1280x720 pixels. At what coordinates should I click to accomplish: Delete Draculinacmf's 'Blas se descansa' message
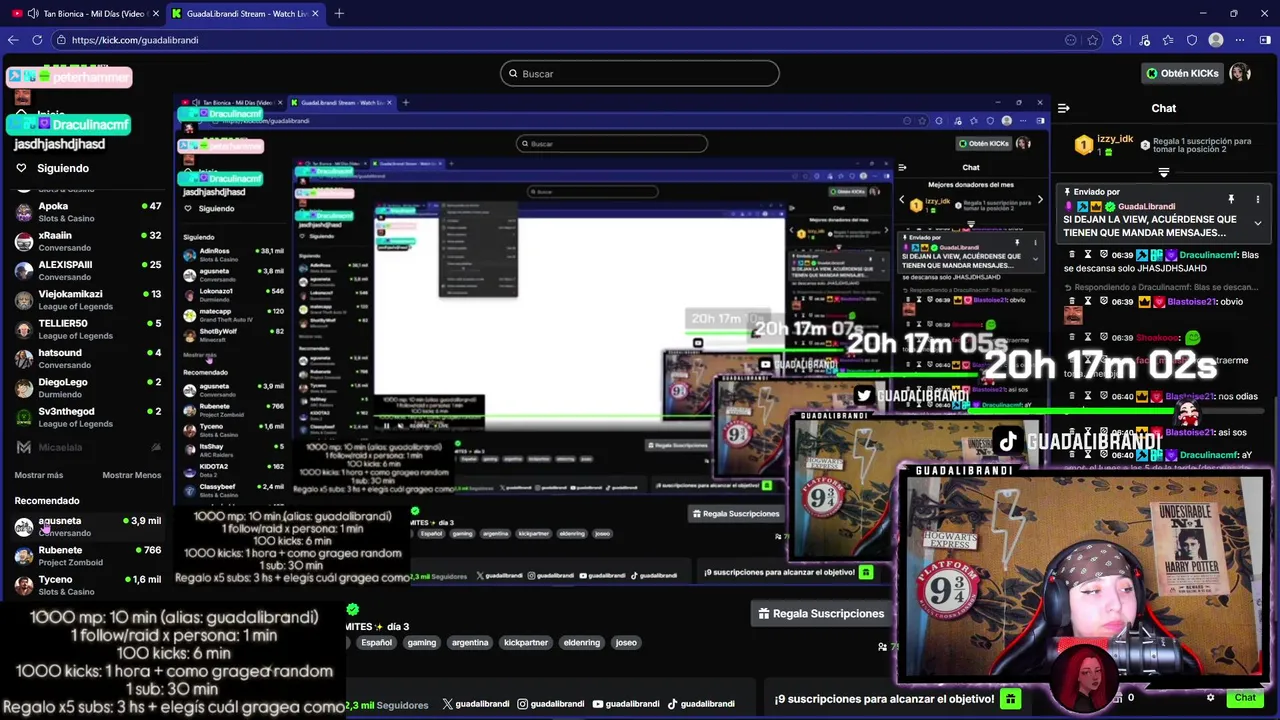click(x=1073, y=255)
